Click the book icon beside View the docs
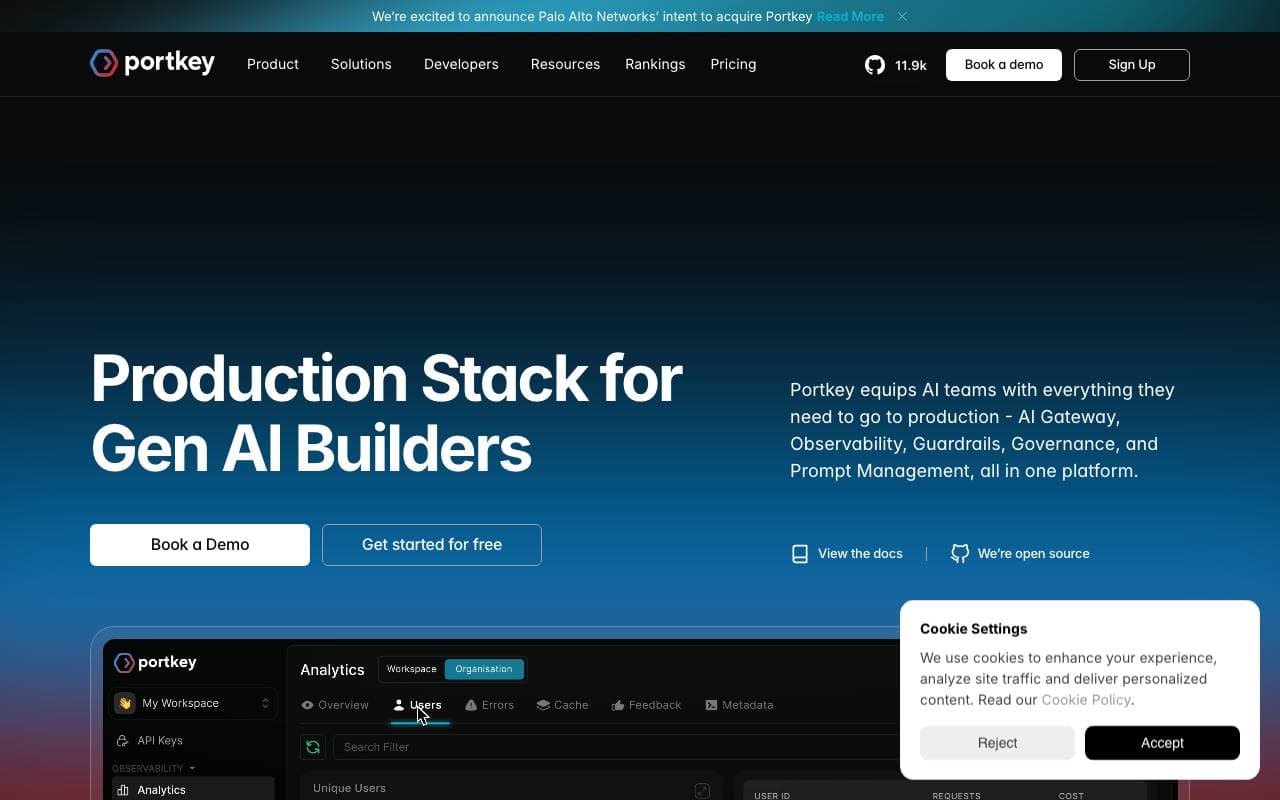Screen dimensions: 1280x800 tap(800, 554)
